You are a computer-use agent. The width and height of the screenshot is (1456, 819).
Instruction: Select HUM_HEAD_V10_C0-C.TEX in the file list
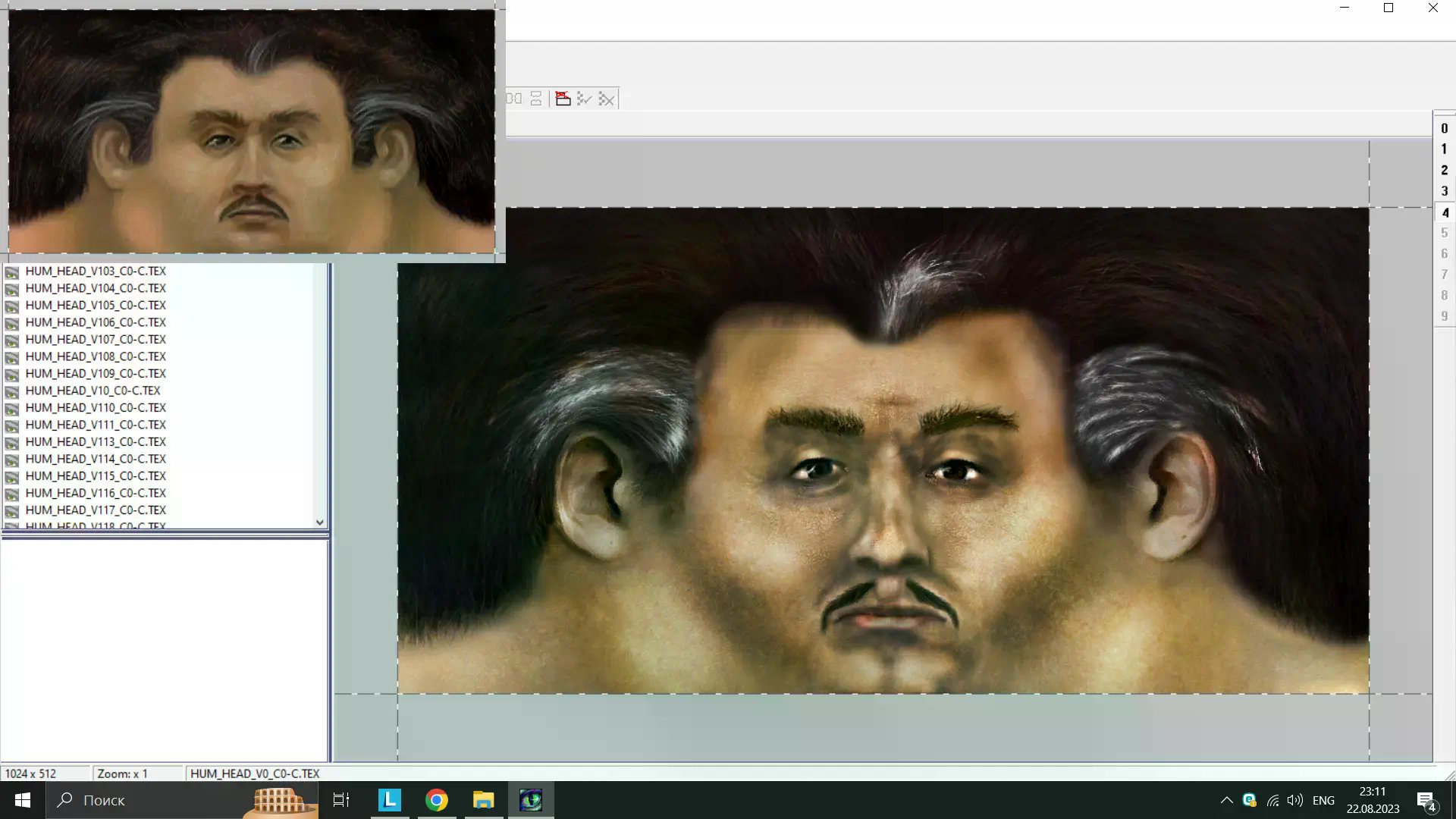[x=93, y=391]
